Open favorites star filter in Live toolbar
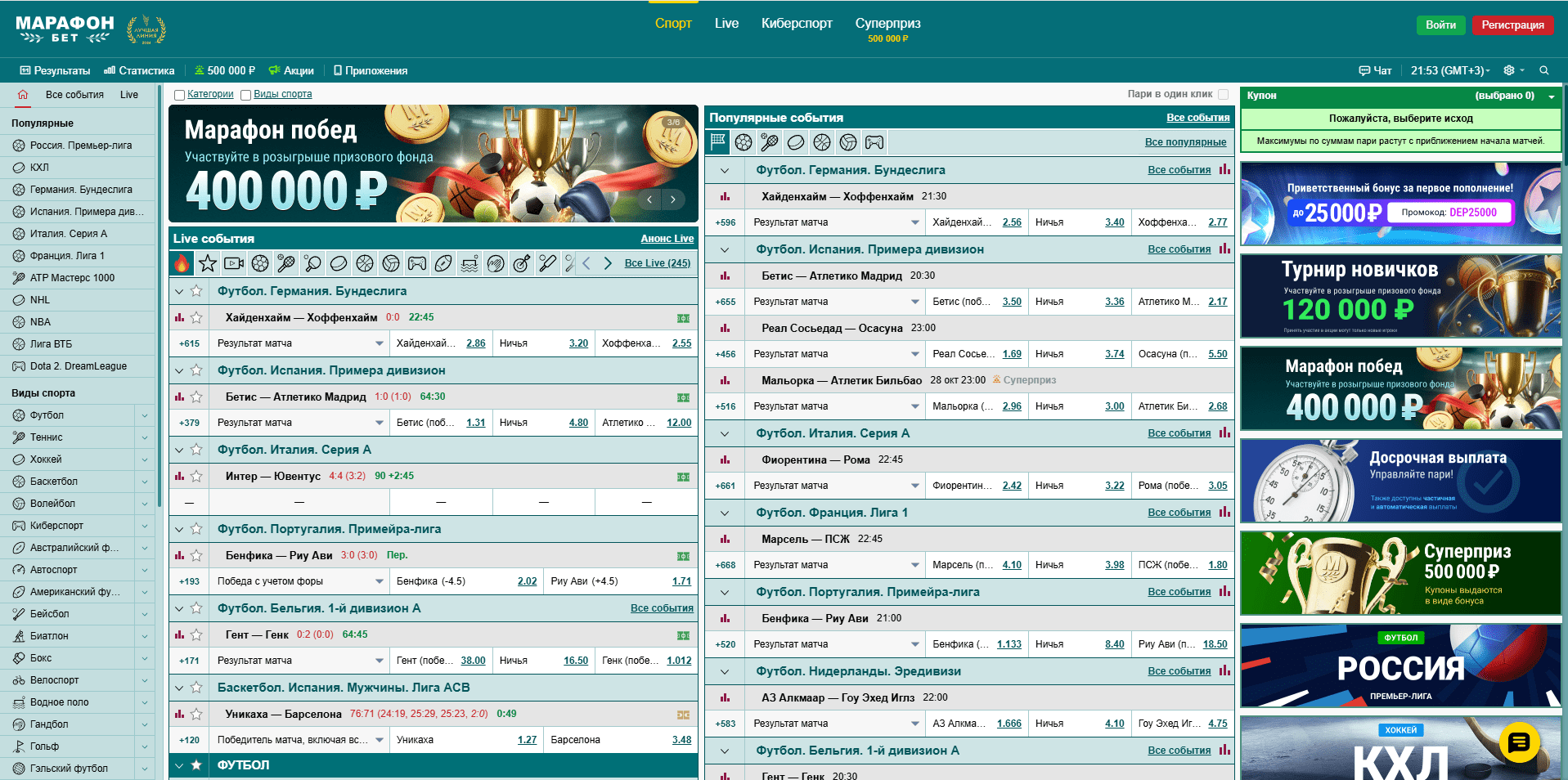 (208, 263)
